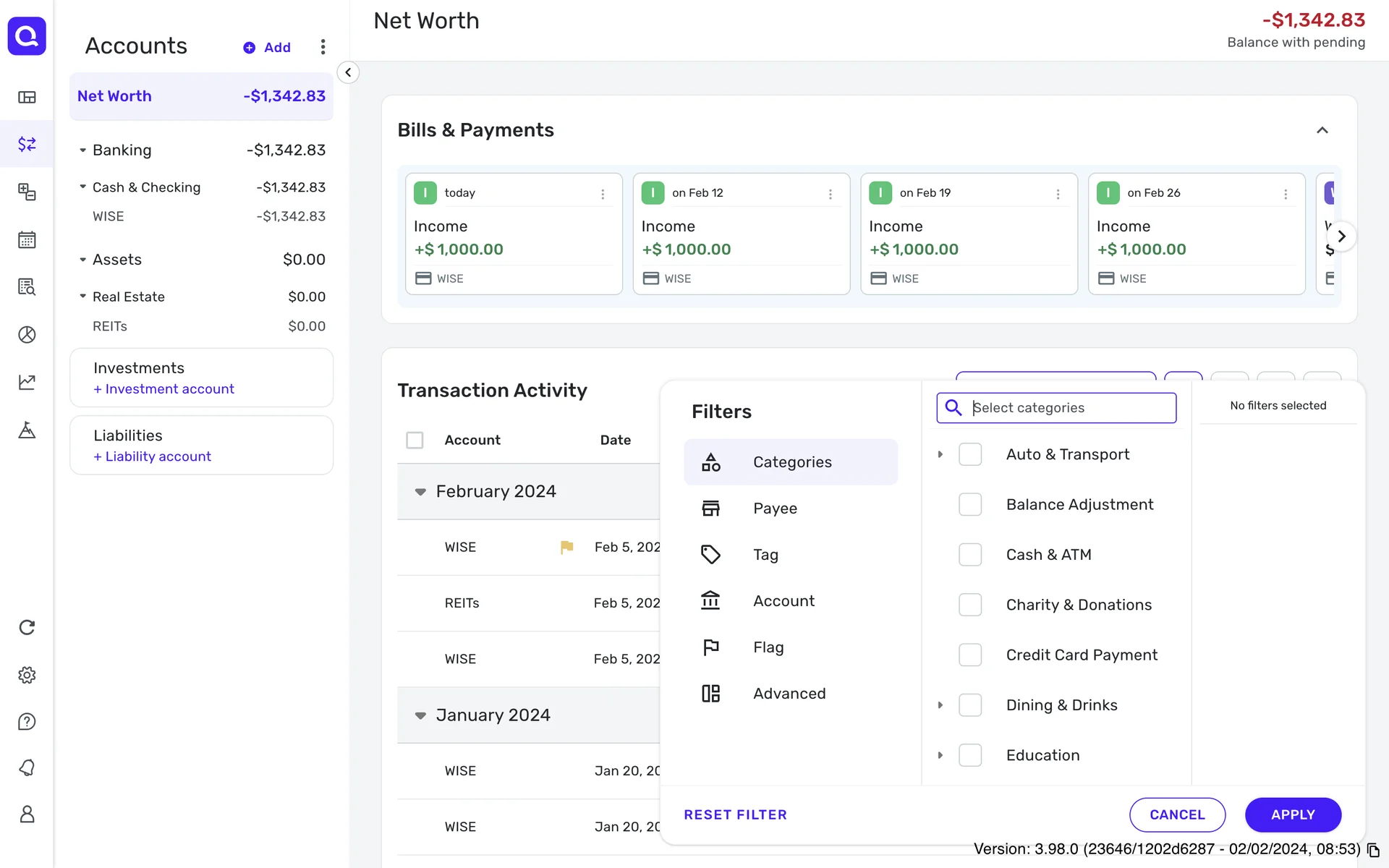Open the user profile icon
Image resolution: width=1389 pixels, height=868 pixels.
(27, 814)
